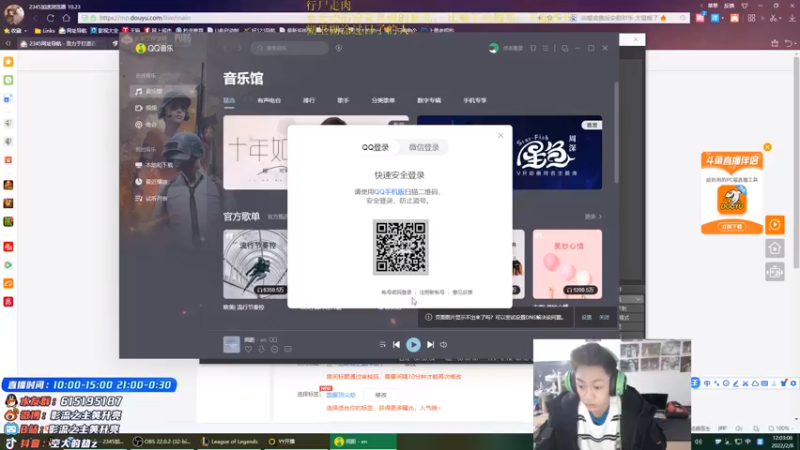Open the 美妙心情 pink playlist cover

(x=567, y=264)
